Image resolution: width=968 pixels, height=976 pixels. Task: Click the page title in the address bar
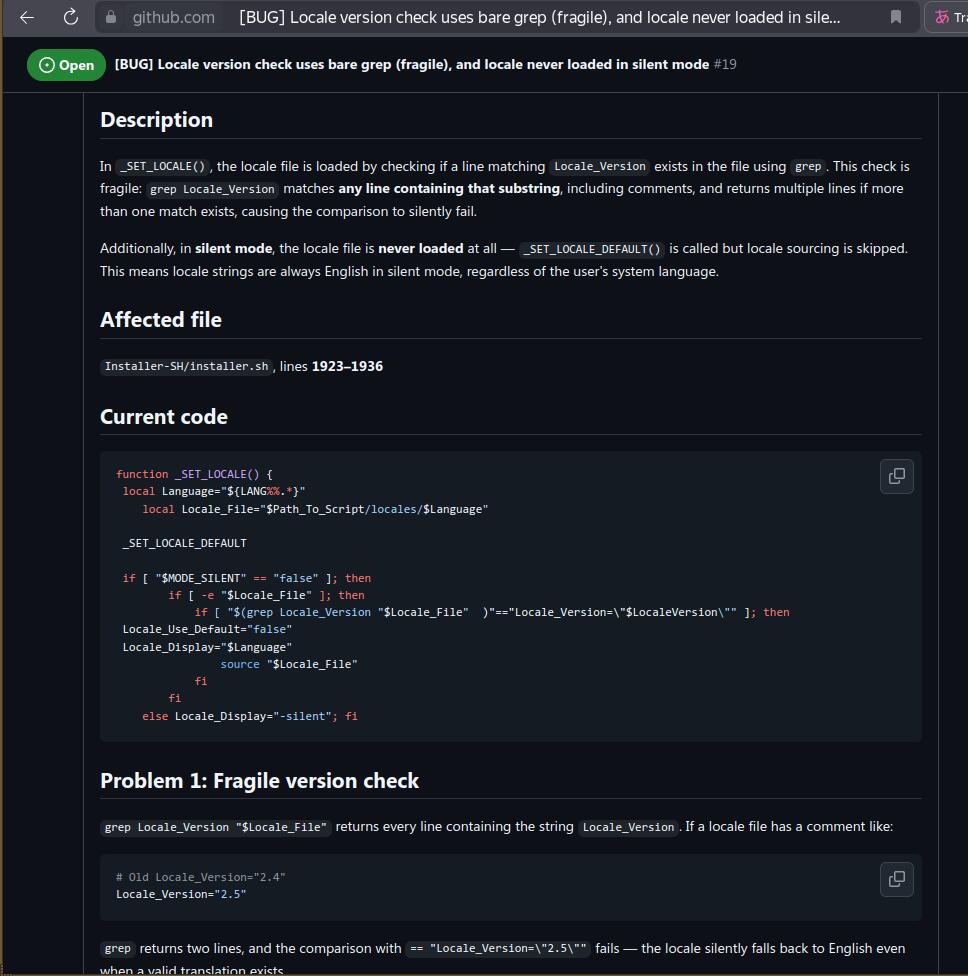[540, 17]
